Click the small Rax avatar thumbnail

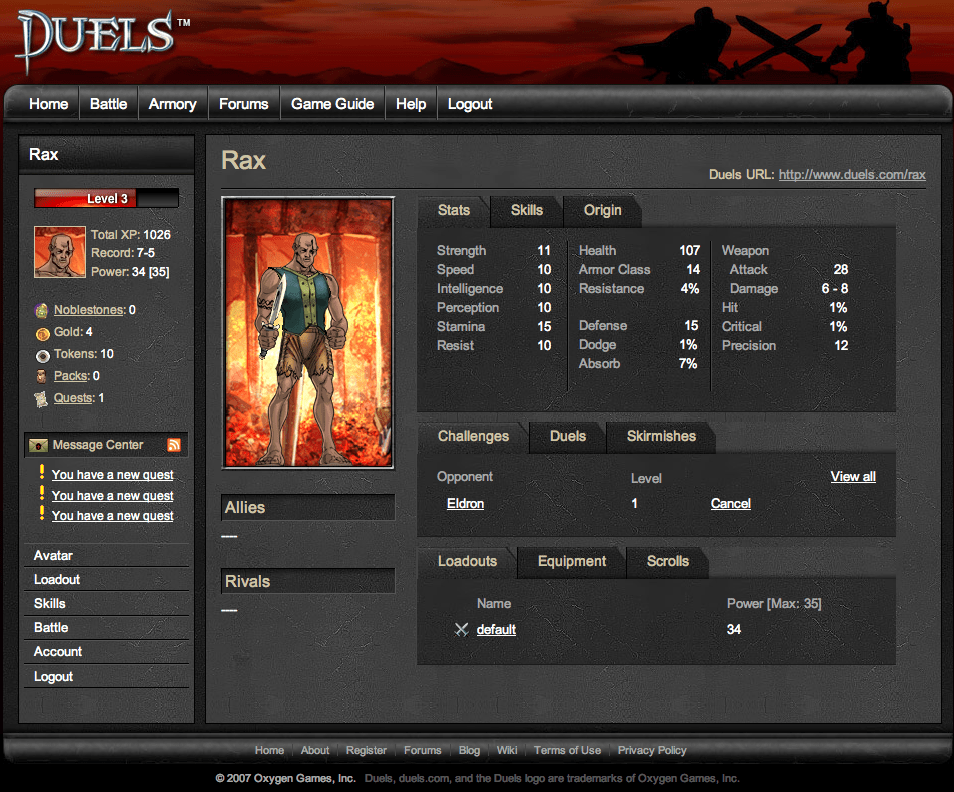coord(60,252)
